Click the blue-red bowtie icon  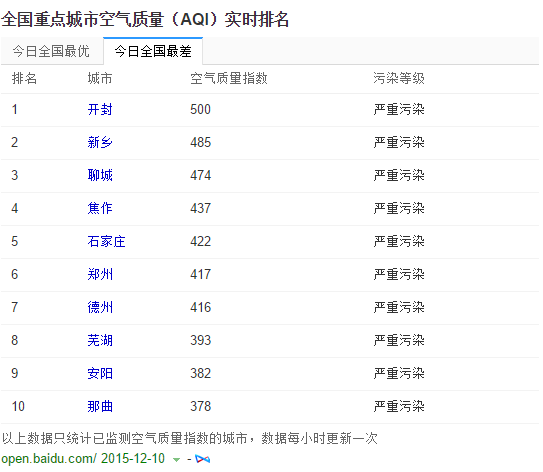(x=203, y=459)
